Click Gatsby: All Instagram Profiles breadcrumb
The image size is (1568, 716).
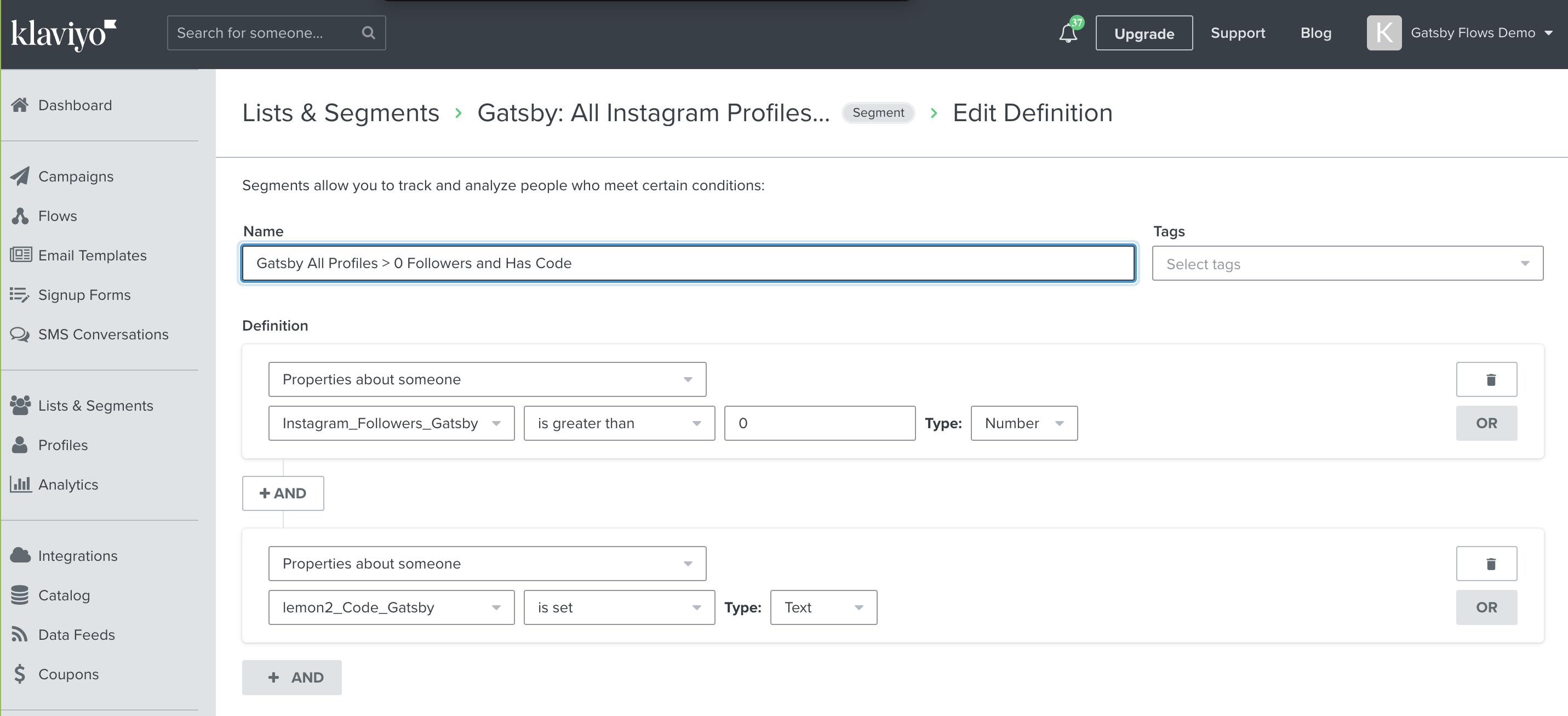(x=653, y=113)
